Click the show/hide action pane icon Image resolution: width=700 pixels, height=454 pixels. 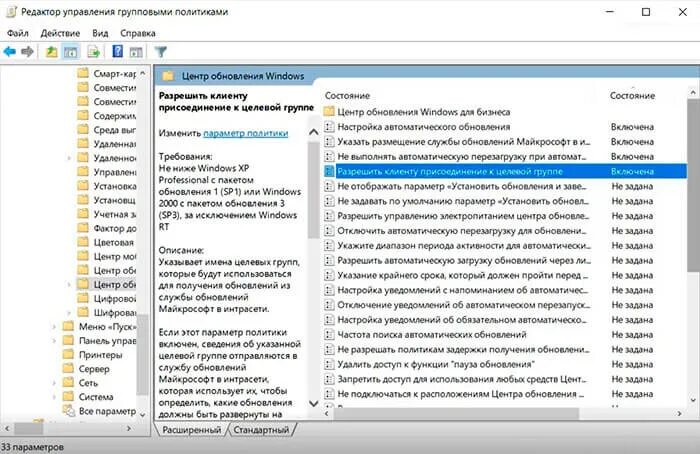click(136, 52)
